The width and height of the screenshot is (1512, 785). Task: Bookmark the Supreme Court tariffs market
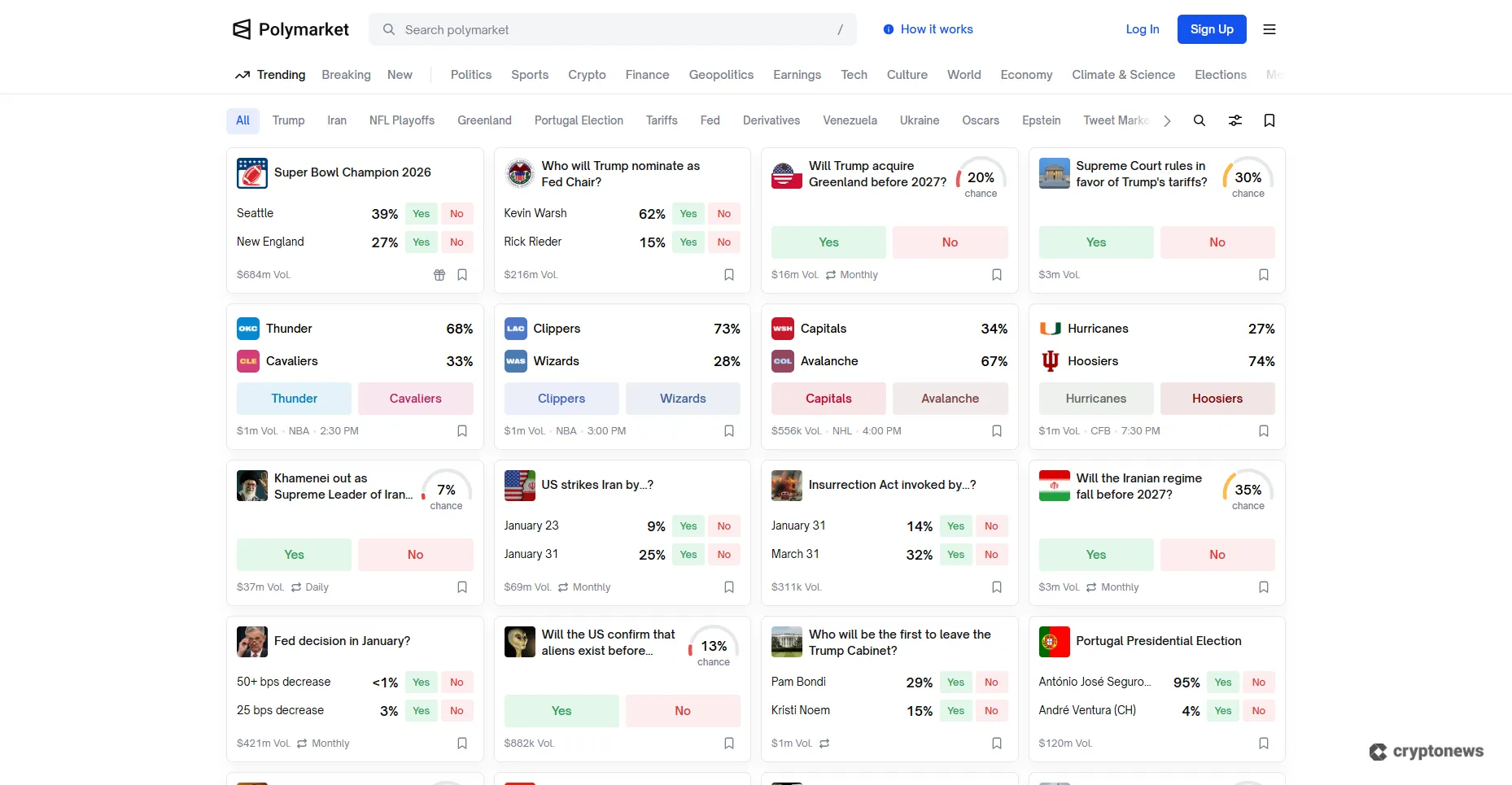click(x=1264, y=275)
